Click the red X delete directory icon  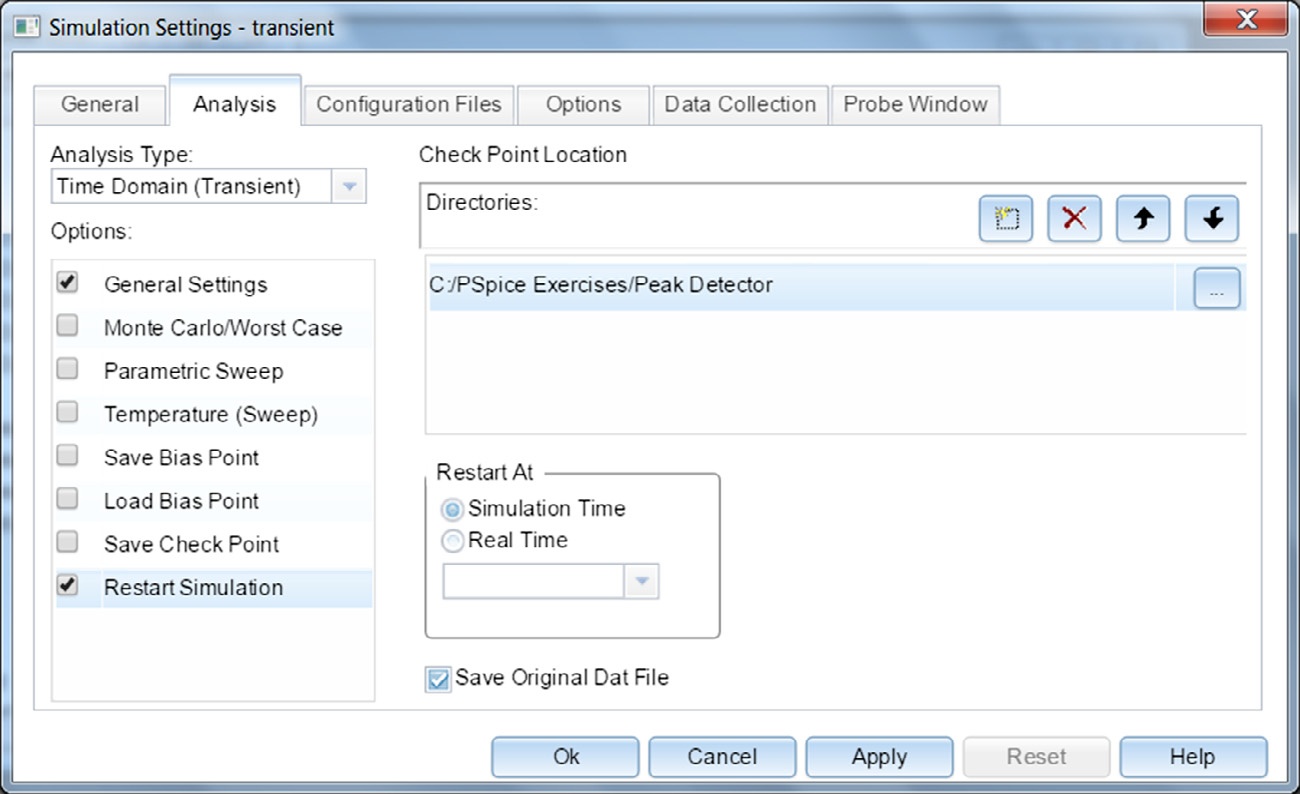pos(1074,219)
